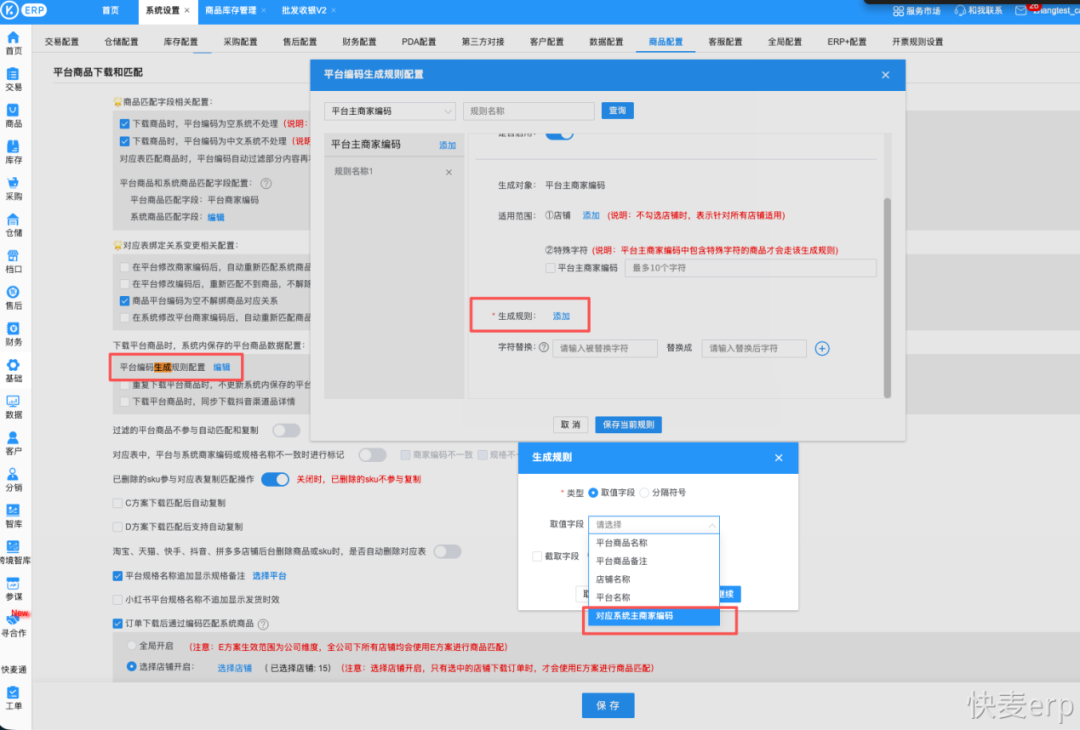Select the 分隔符号 radio option

pyautogui.click(x=645, y=493)
